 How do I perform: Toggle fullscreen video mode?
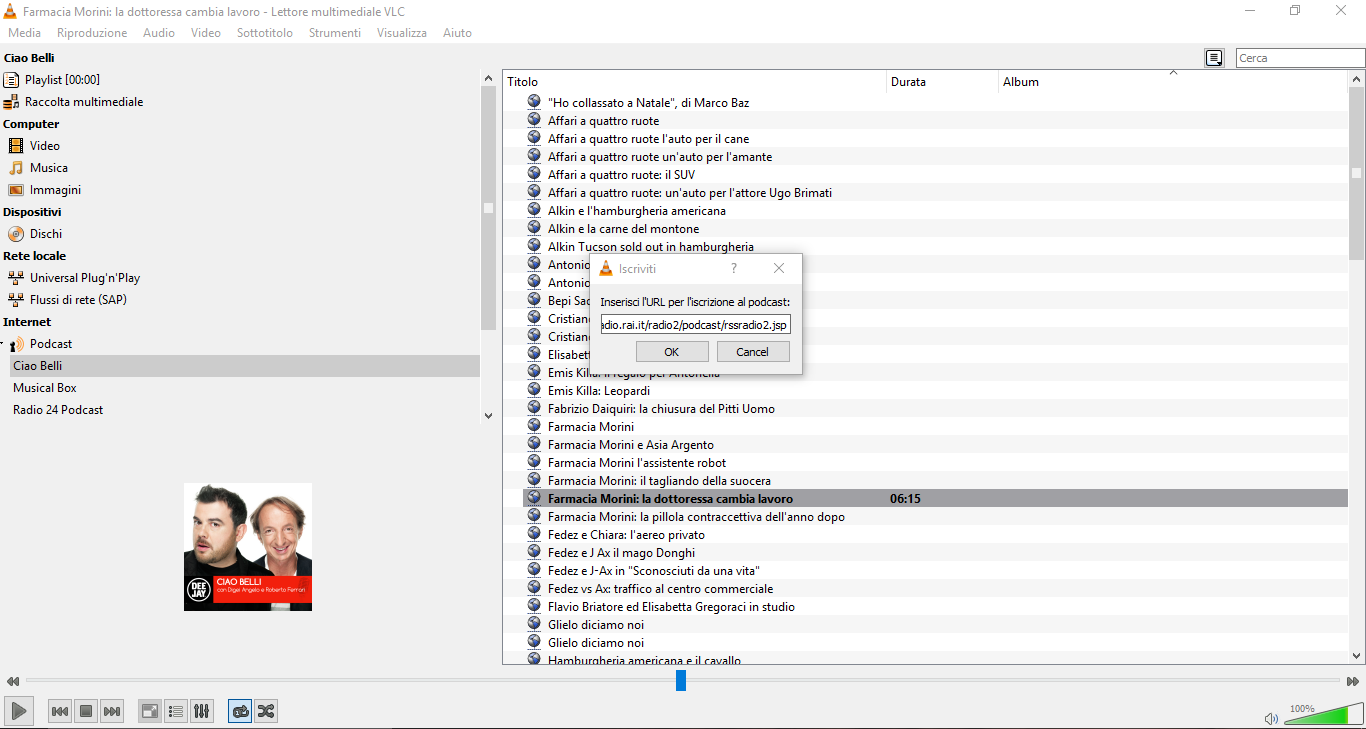150,711
